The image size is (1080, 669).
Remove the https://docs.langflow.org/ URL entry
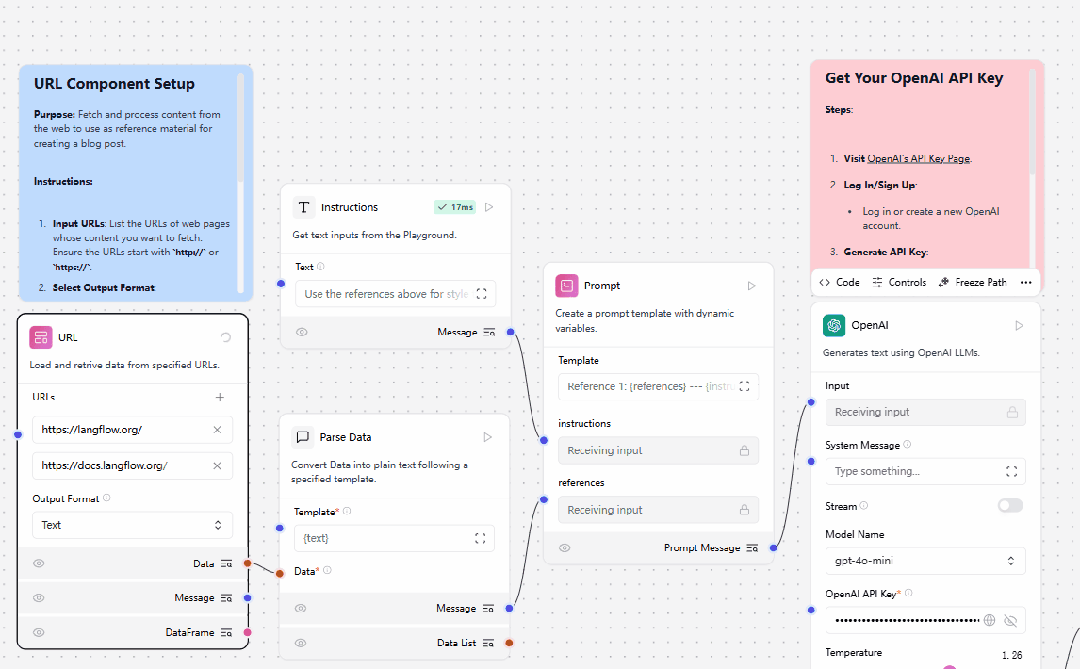217,466
